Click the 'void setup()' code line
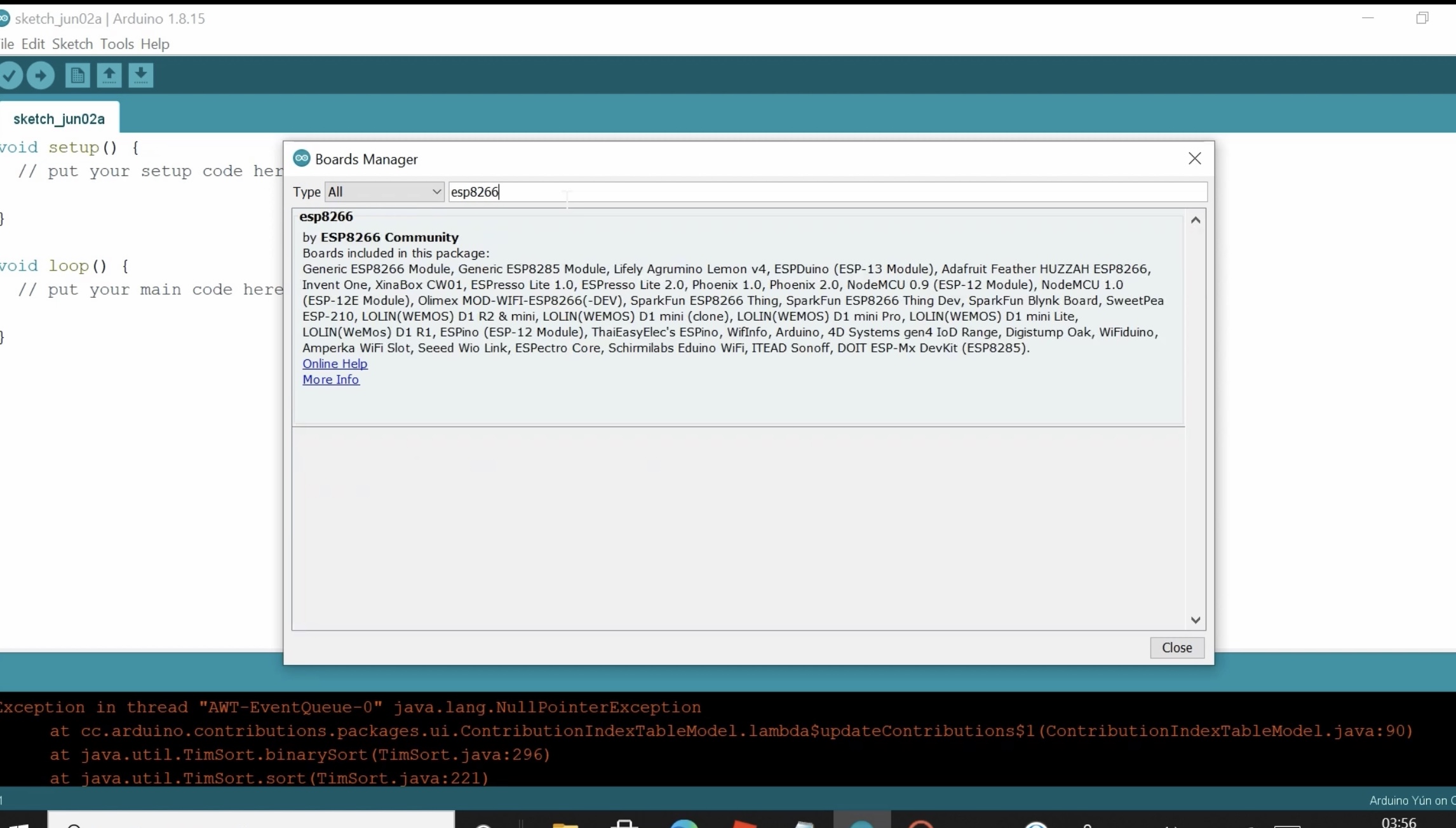Viewport: 1456px width, 828px height. pyautogui.click(x=69, y=147)
